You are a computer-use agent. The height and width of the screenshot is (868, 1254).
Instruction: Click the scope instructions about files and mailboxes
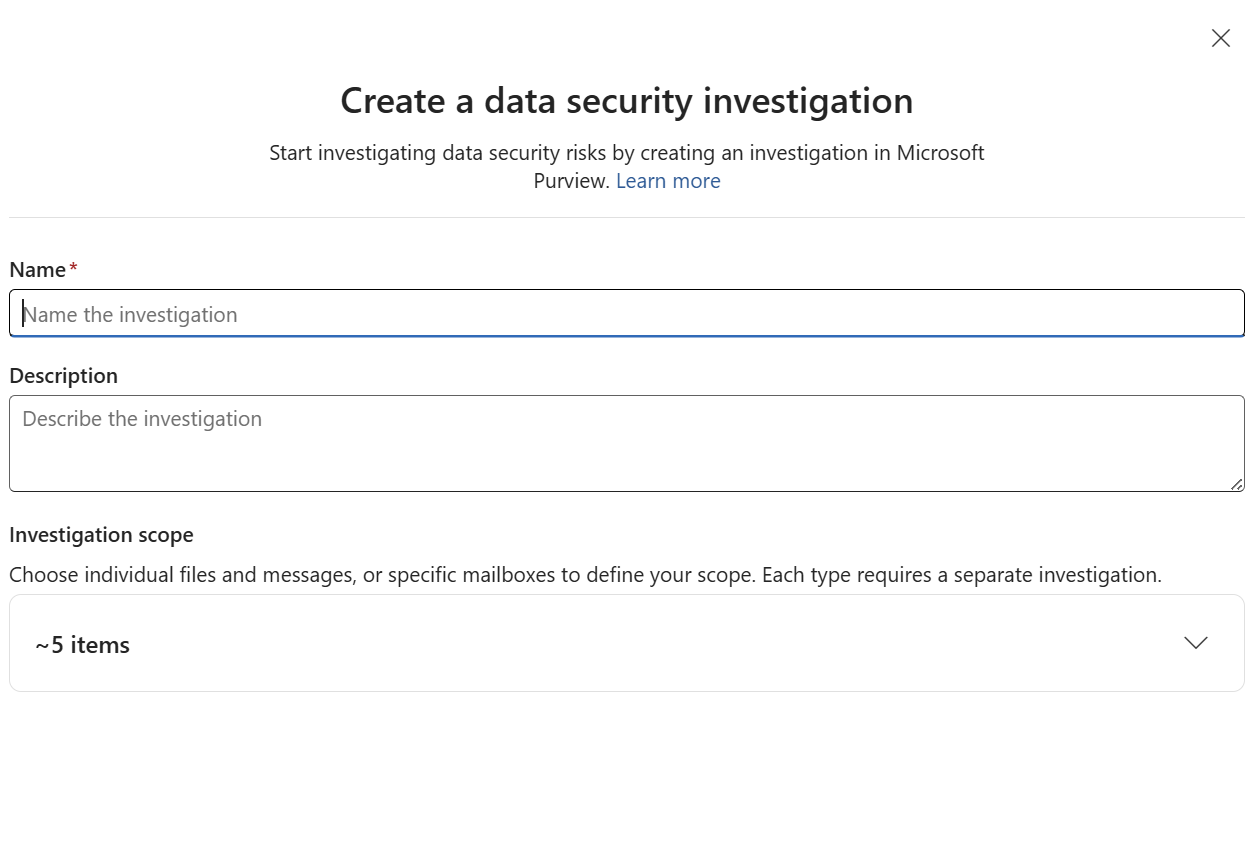pos(585,575)
